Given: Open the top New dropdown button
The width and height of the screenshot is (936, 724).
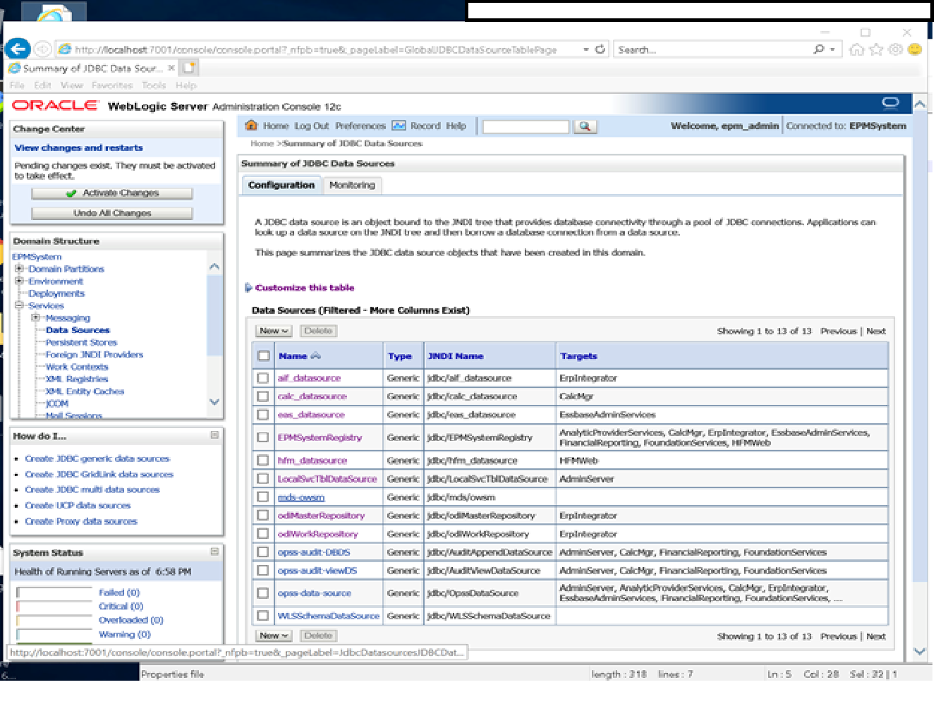Looking at the screenshot, I should [273, 331].
